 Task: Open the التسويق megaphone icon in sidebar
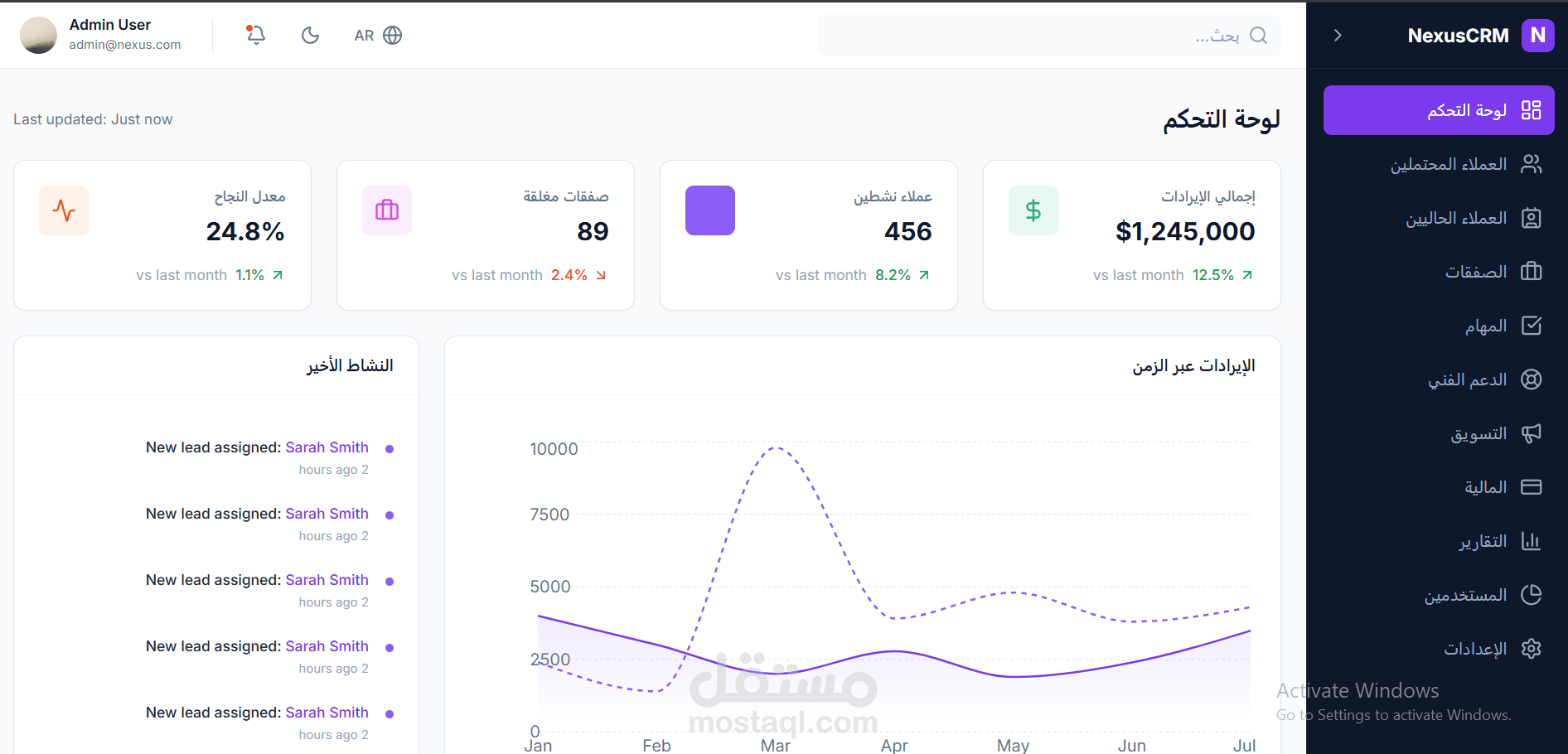(x=1532, y=433)
